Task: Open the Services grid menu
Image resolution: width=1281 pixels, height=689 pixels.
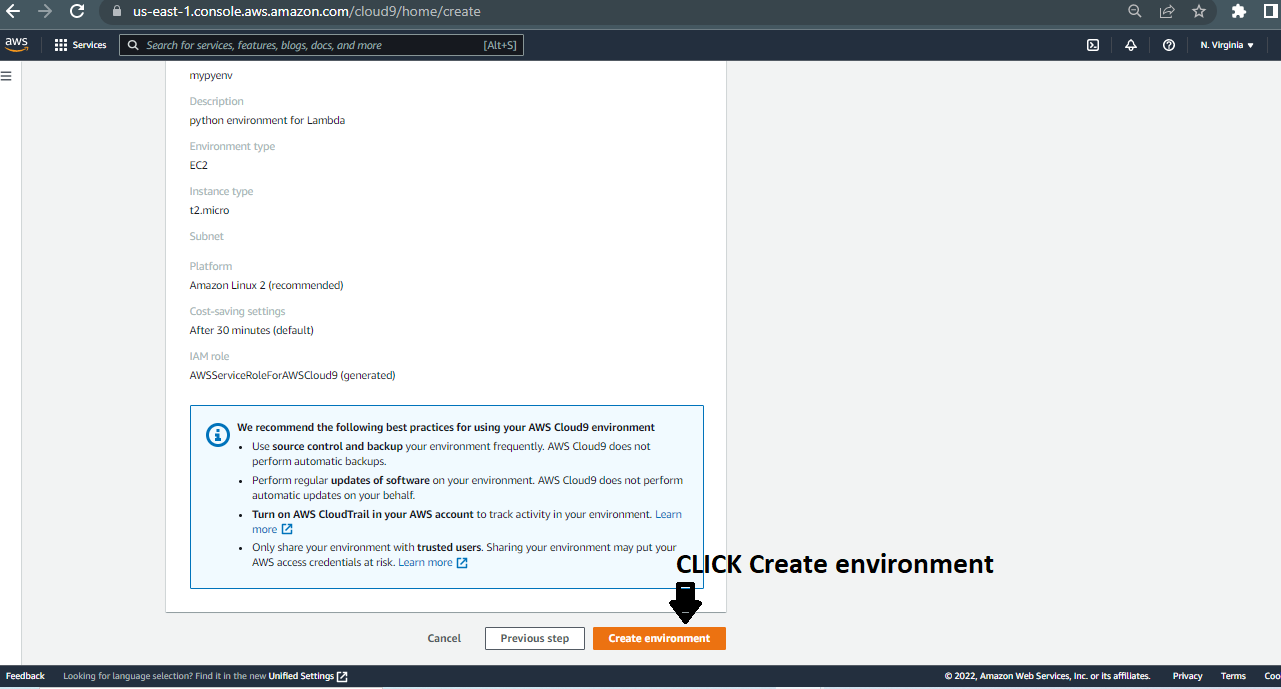Action: [x=80, y=45]
